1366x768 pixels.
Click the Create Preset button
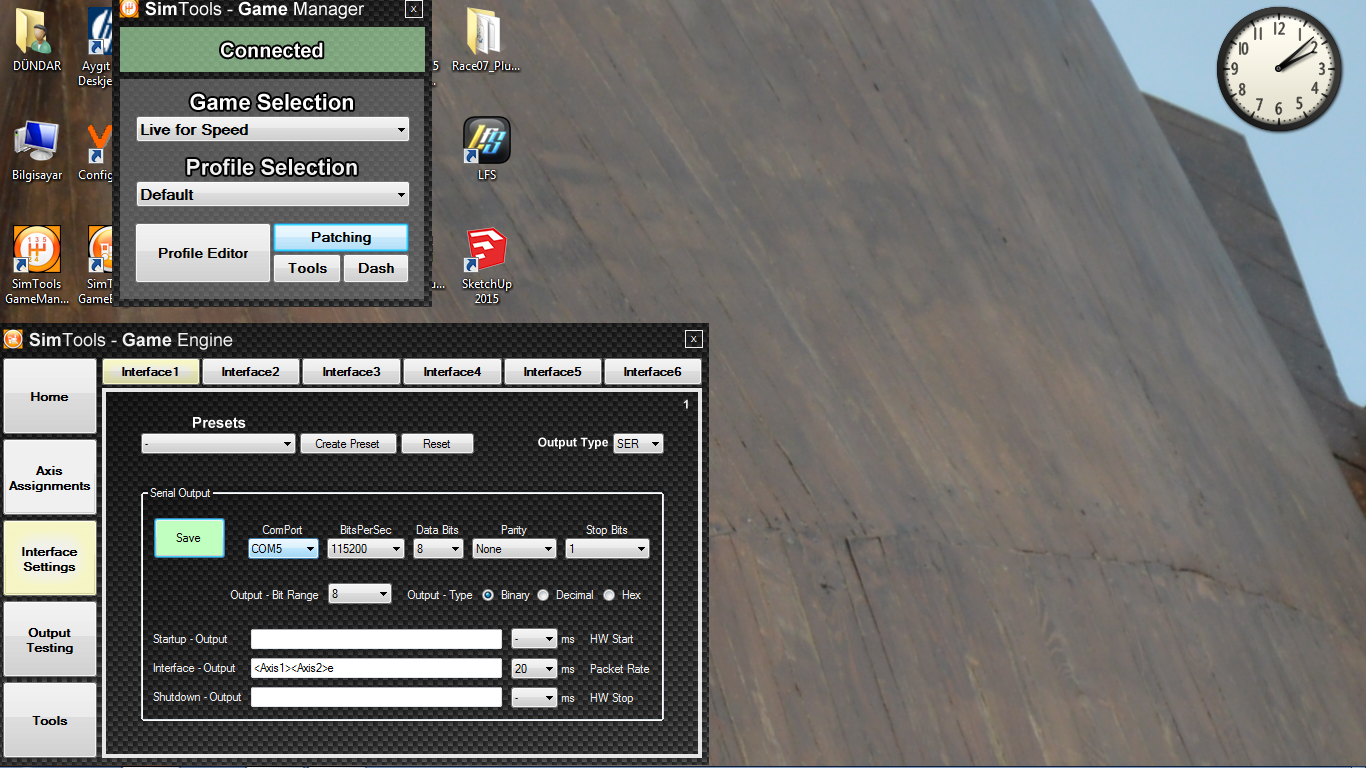[348, 444]
